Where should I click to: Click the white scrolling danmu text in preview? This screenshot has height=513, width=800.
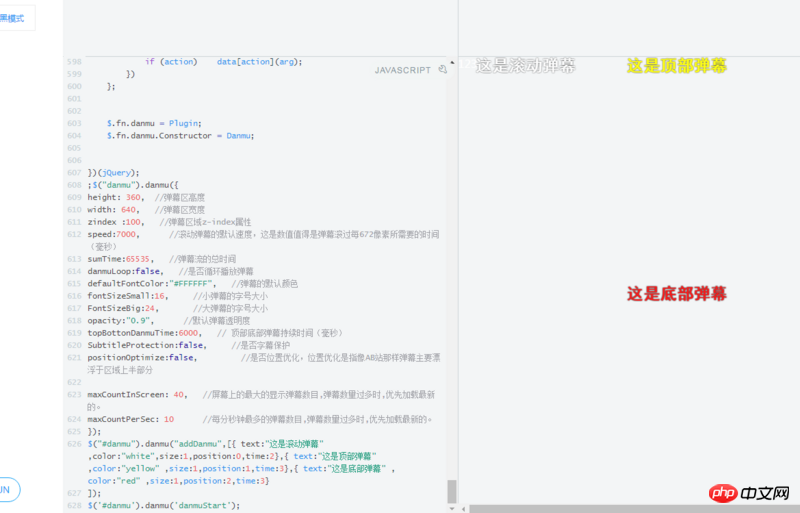[526, 65]
